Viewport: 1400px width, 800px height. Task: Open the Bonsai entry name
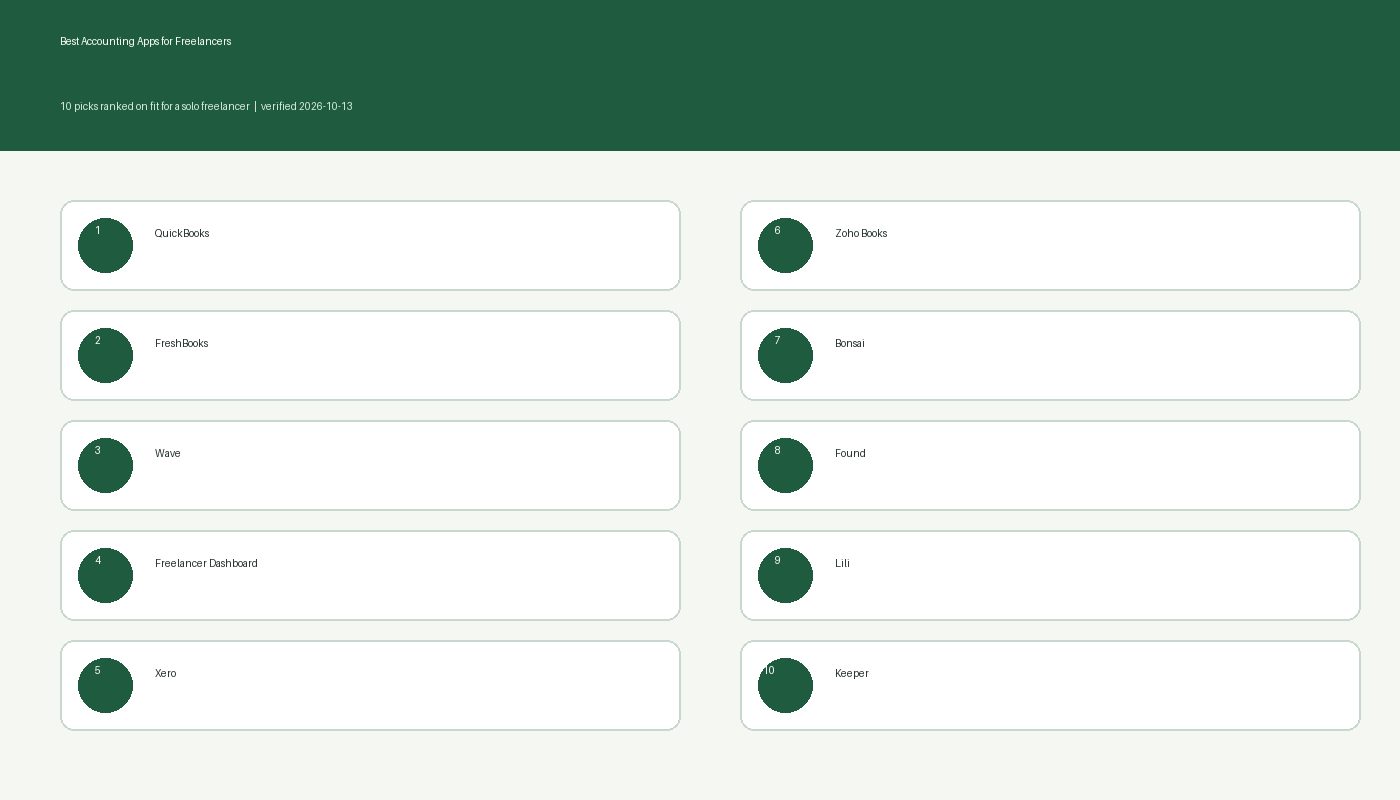(x=850, y=343)
